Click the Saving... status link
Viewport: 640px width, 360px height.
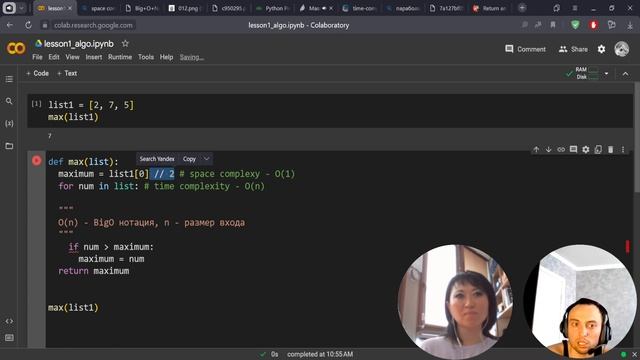coord(191,58)
